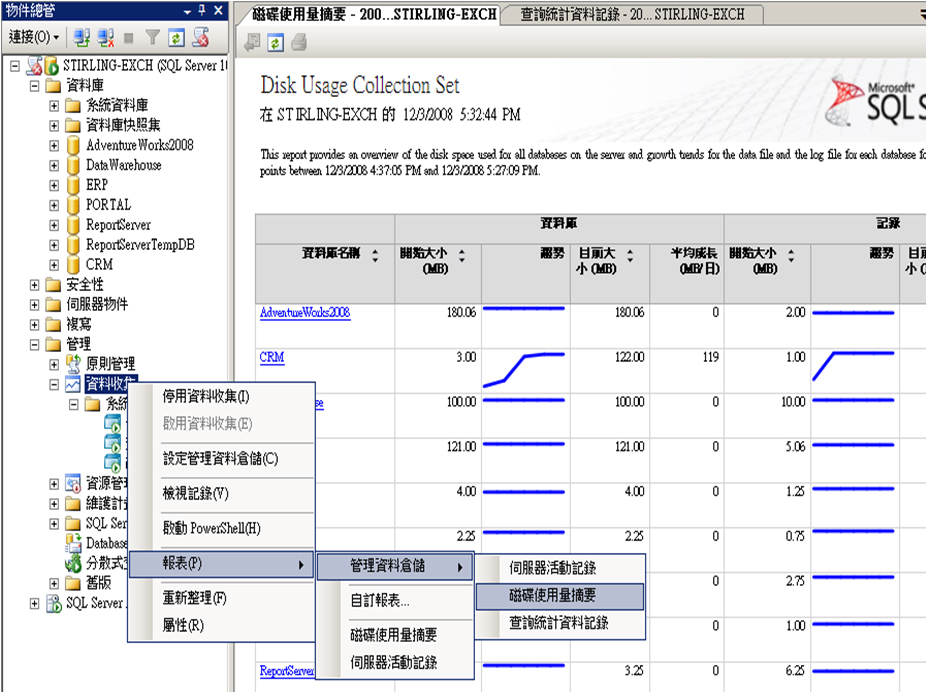Viewport: 927px width, 693px height.
Task: Click the refresh icon in Object Explorer toolbar
Action: point(176,38)
